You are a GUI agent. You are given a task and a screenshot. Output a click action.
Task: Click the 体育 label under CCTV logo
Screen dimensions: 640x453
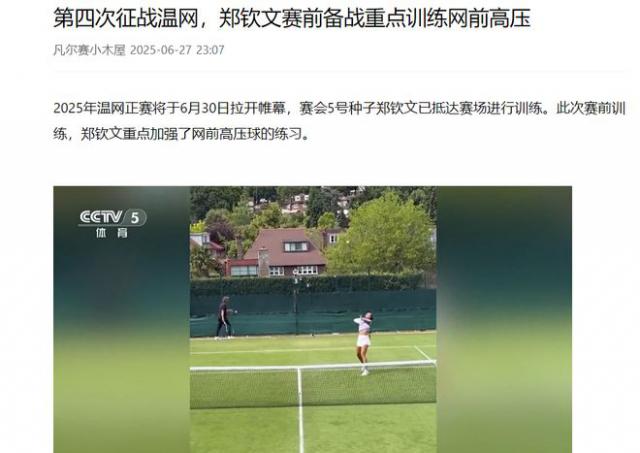(x=112, y=233)
